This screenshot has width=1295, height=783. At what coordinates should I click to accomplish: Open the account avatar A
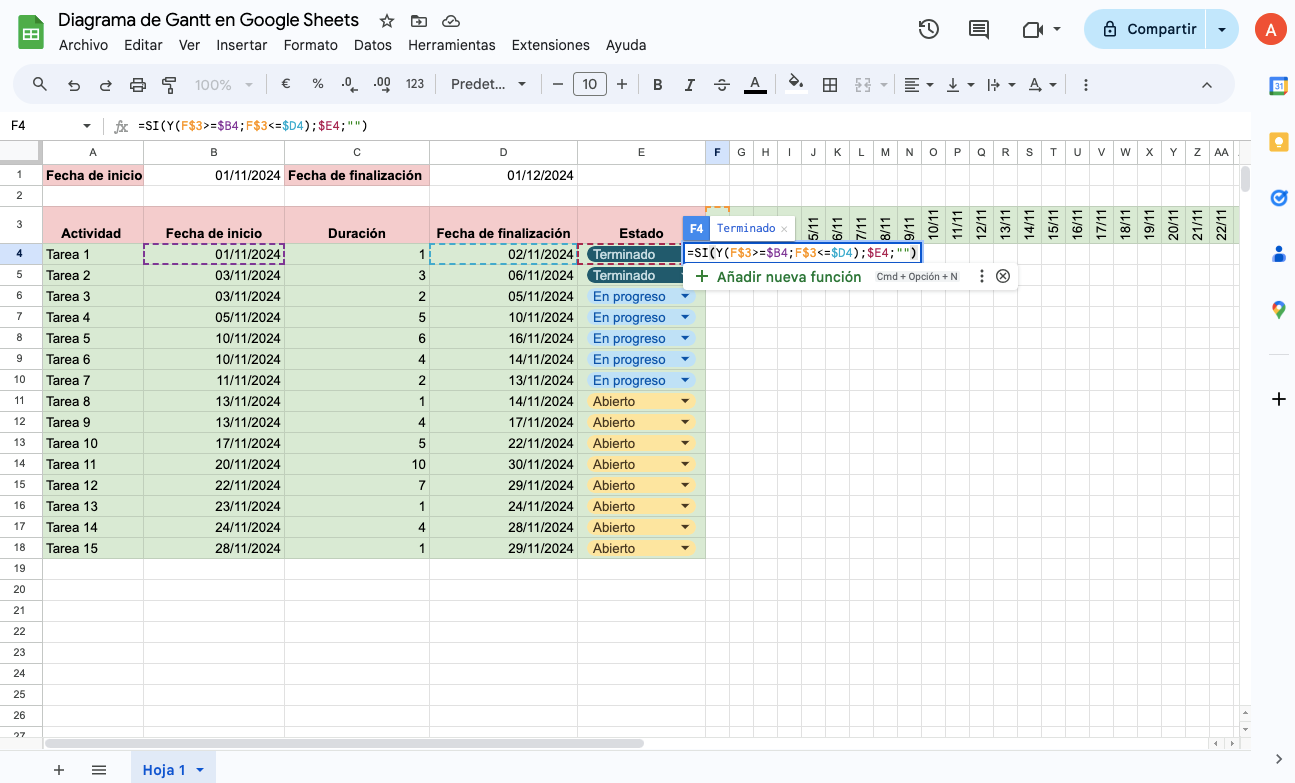1270,29
